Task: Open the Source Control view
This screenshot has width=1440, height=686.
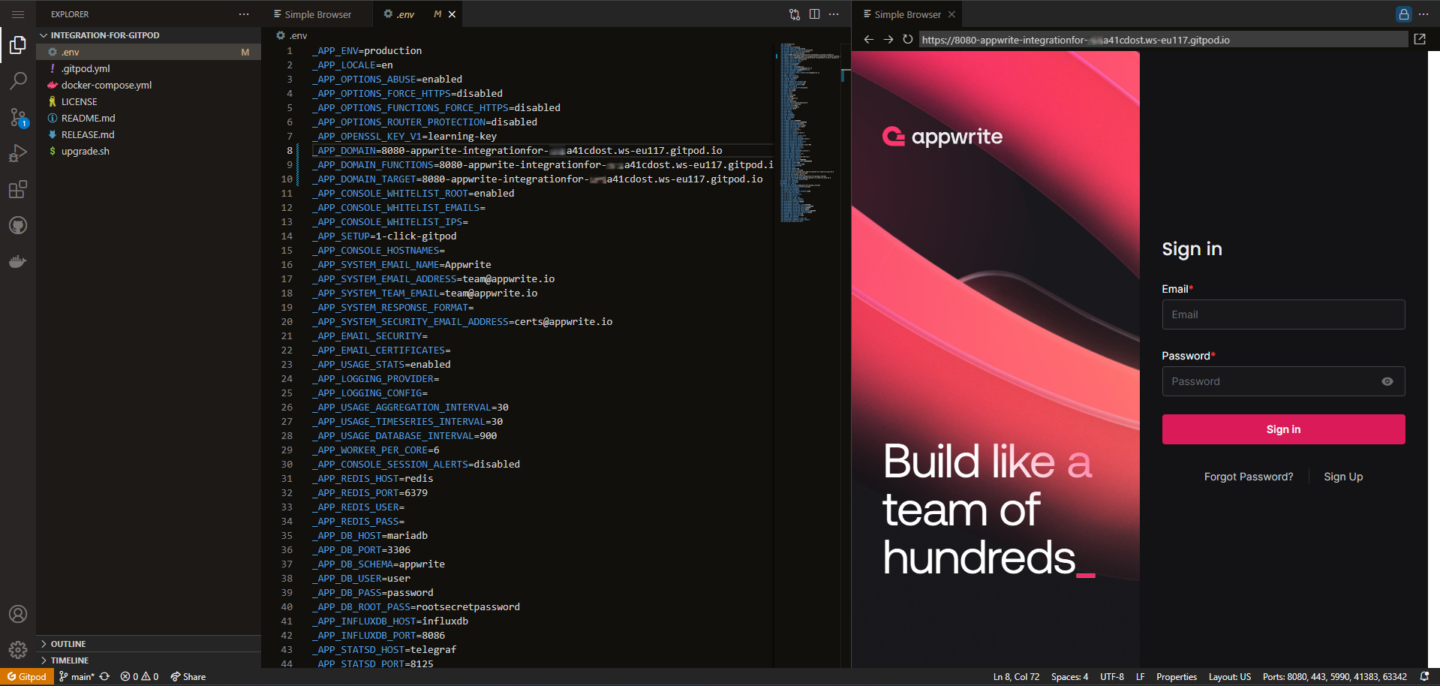Action: point(17,117)
